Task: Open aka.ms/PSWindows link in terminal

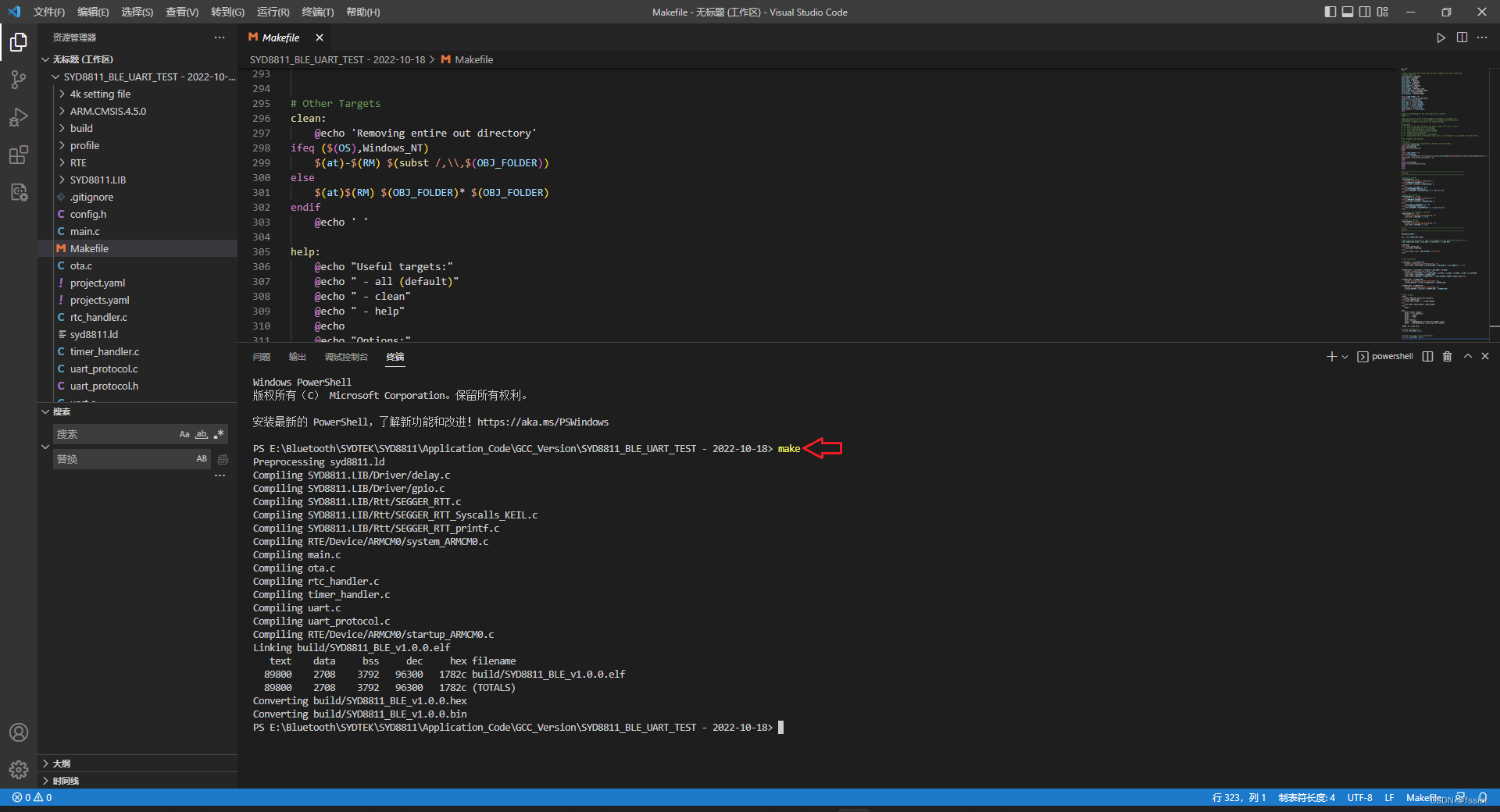Action: [543, 422]
